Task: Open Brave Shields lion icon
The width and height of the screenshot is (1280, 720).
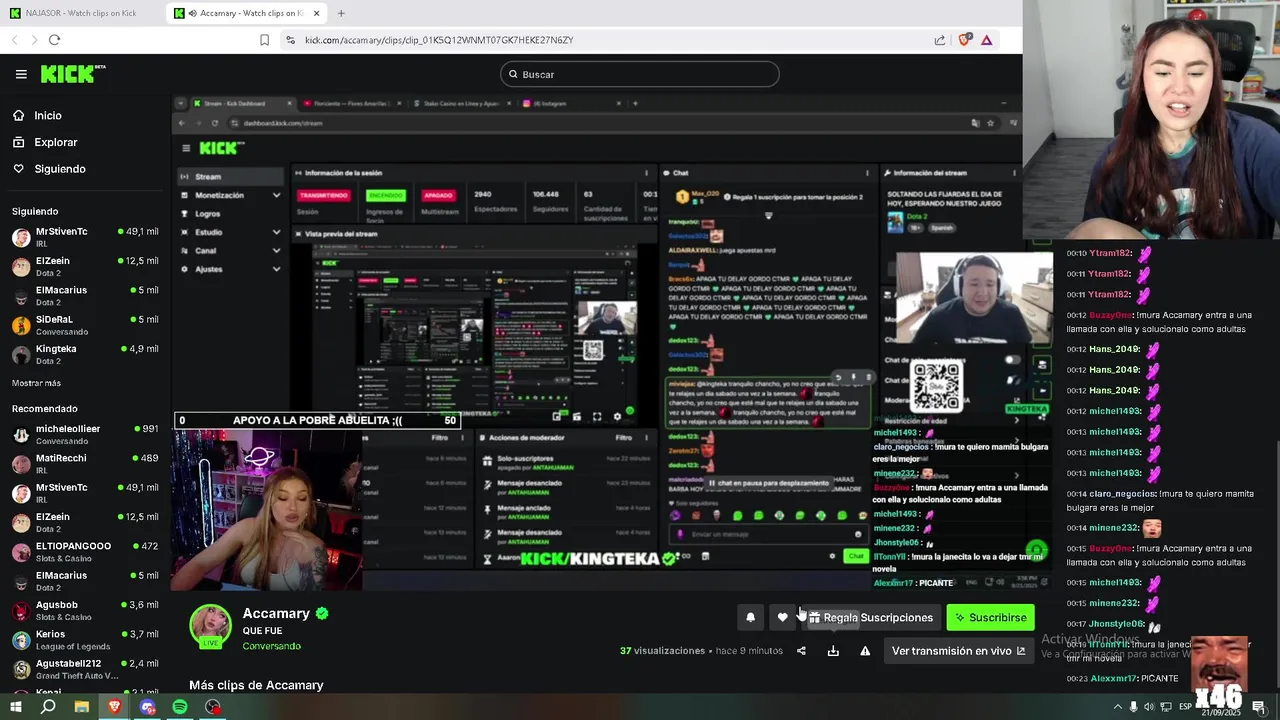Action: tap(964, 40)
